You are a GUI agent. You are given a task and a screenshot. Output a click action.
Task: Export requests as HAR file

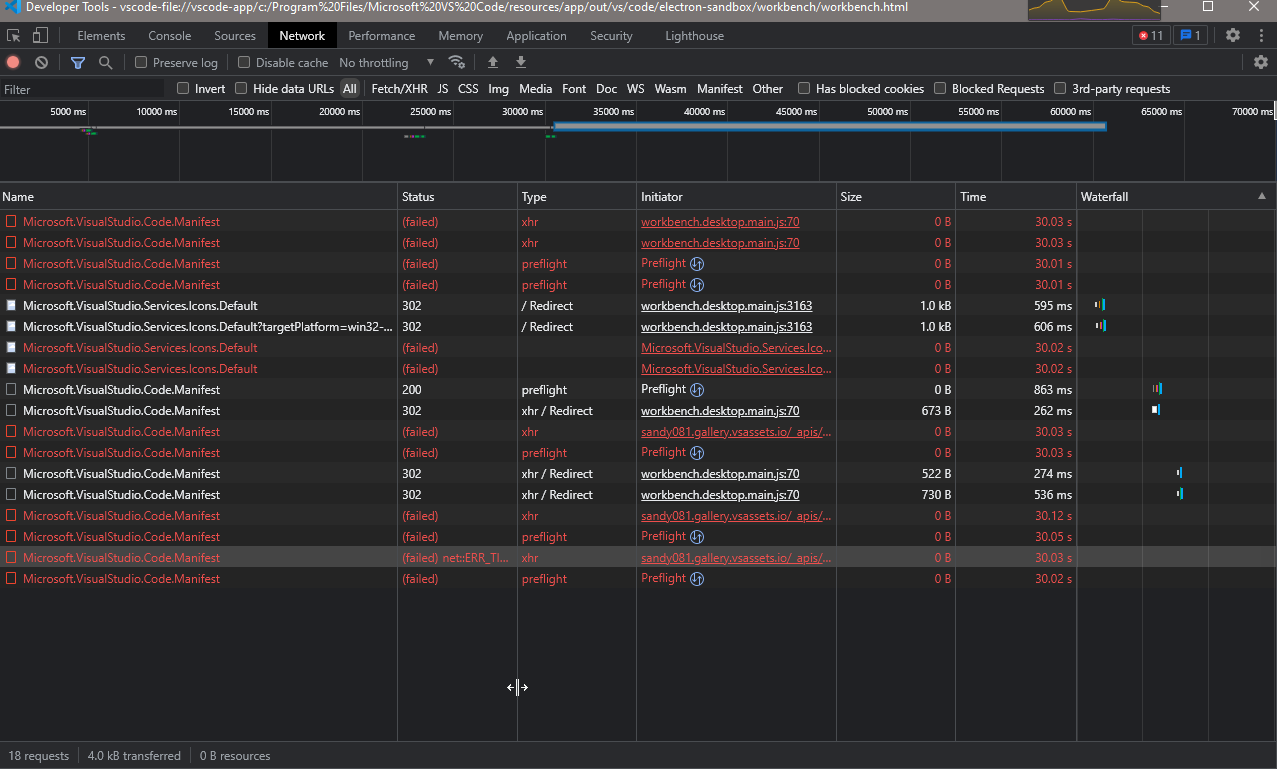tap(520, 62)
